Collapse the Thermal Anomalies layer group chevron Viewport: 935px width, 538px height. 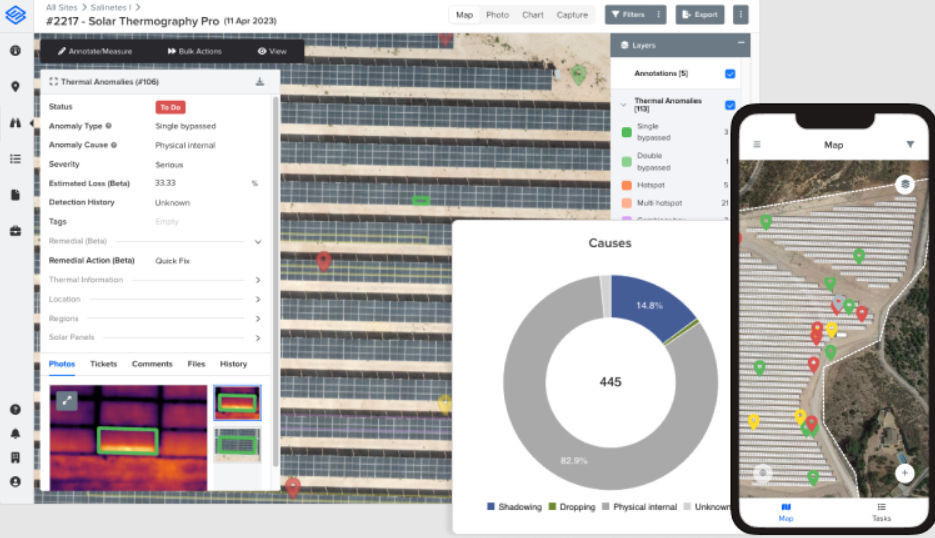624,105
